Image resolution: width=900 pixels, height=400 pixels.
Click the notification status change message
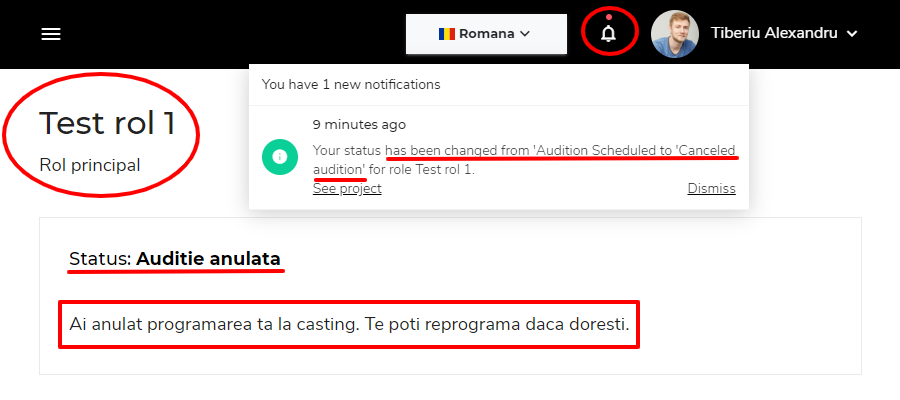524,160
